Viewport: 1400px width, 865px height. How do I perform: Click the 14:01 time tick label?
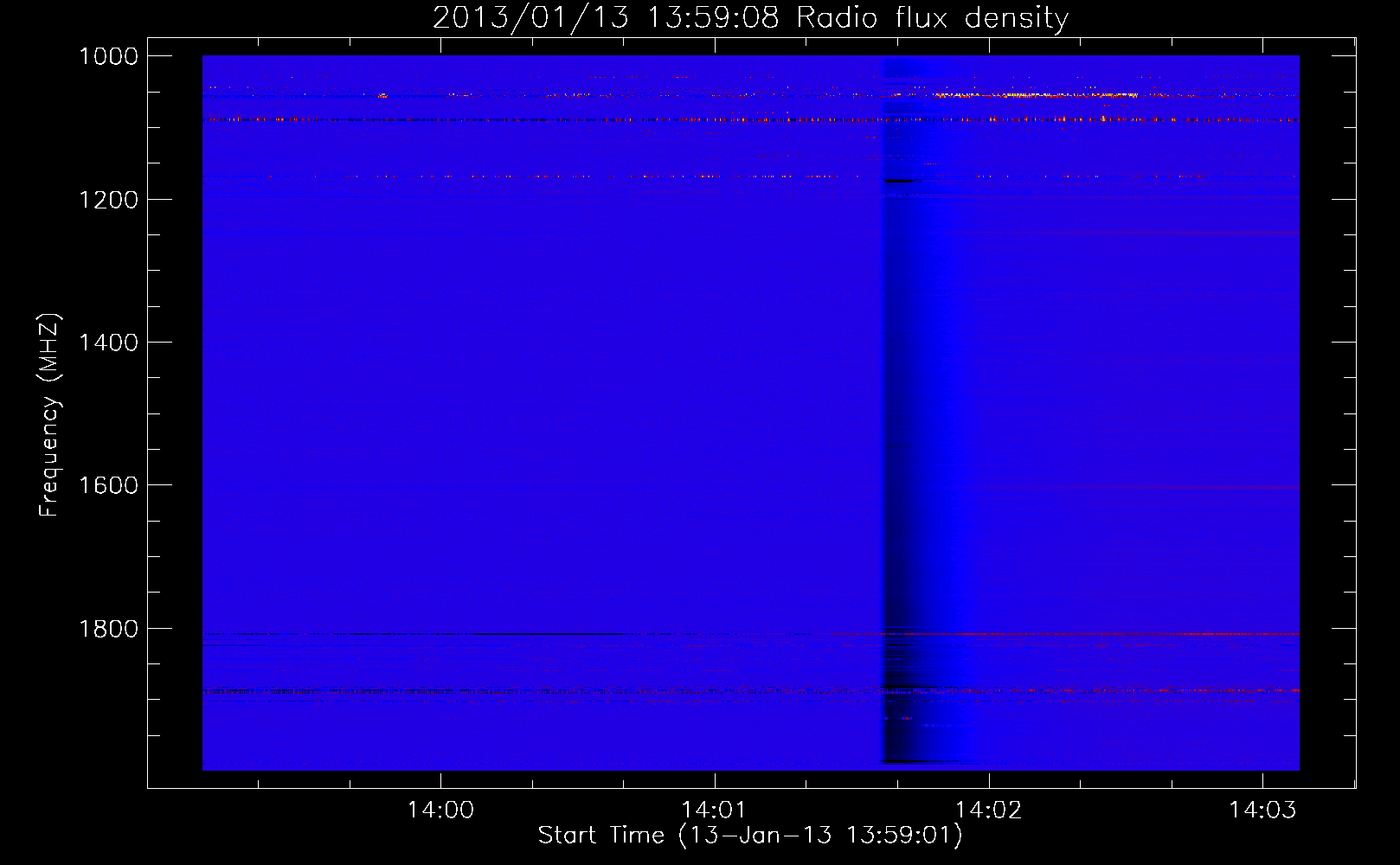point(715,810)
